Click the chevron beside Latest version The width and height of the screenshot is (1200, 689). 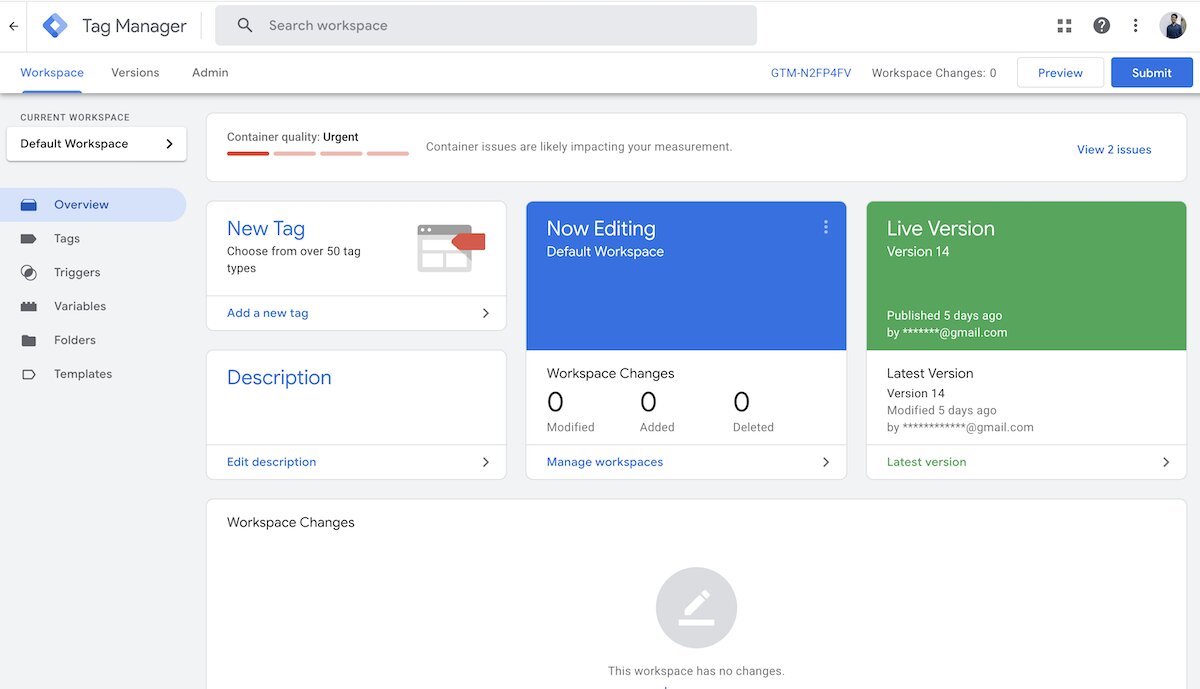[x=1166, y=462]
